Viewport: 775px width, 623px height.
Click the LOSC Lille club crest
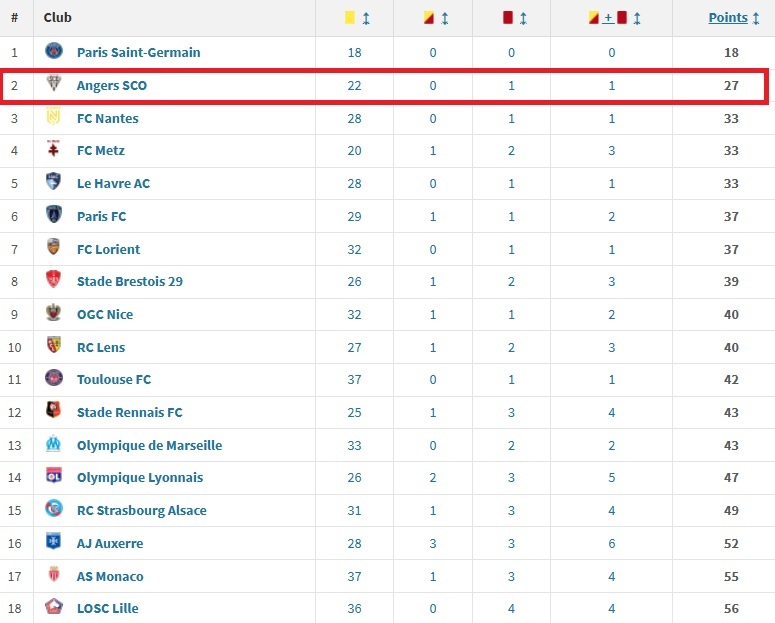54,608
